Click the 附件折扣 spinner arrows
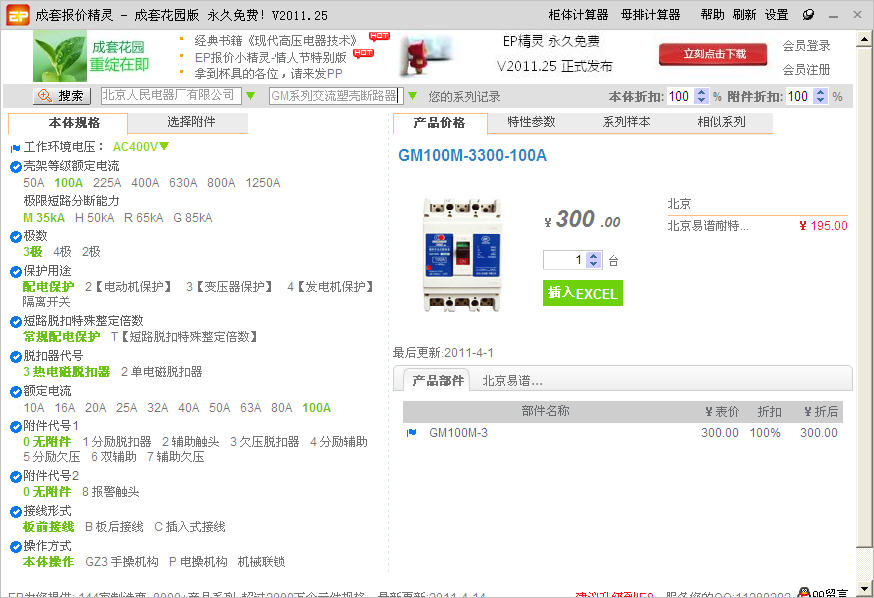The height and width of the screenshot is (598, 874). (x=820, y=96)
